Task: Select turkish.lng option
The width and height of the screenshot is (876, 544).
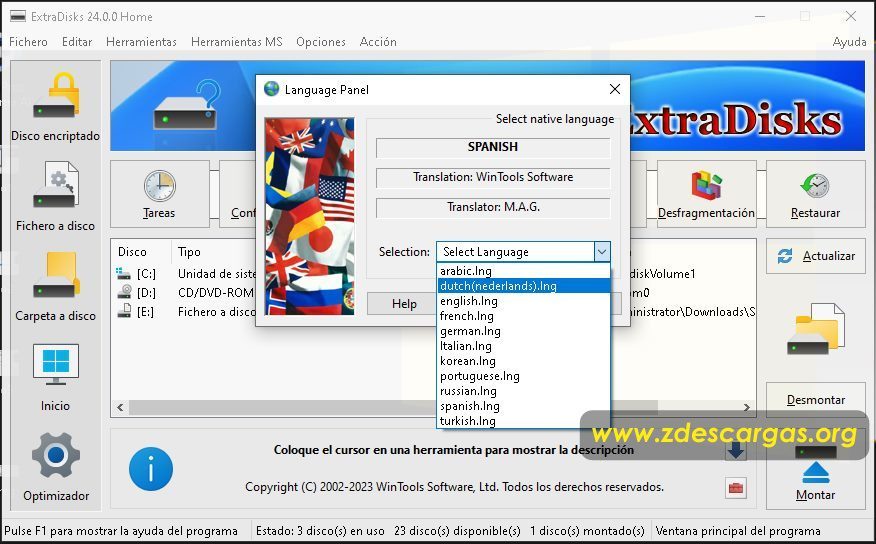Action: [x=523, y=421]
